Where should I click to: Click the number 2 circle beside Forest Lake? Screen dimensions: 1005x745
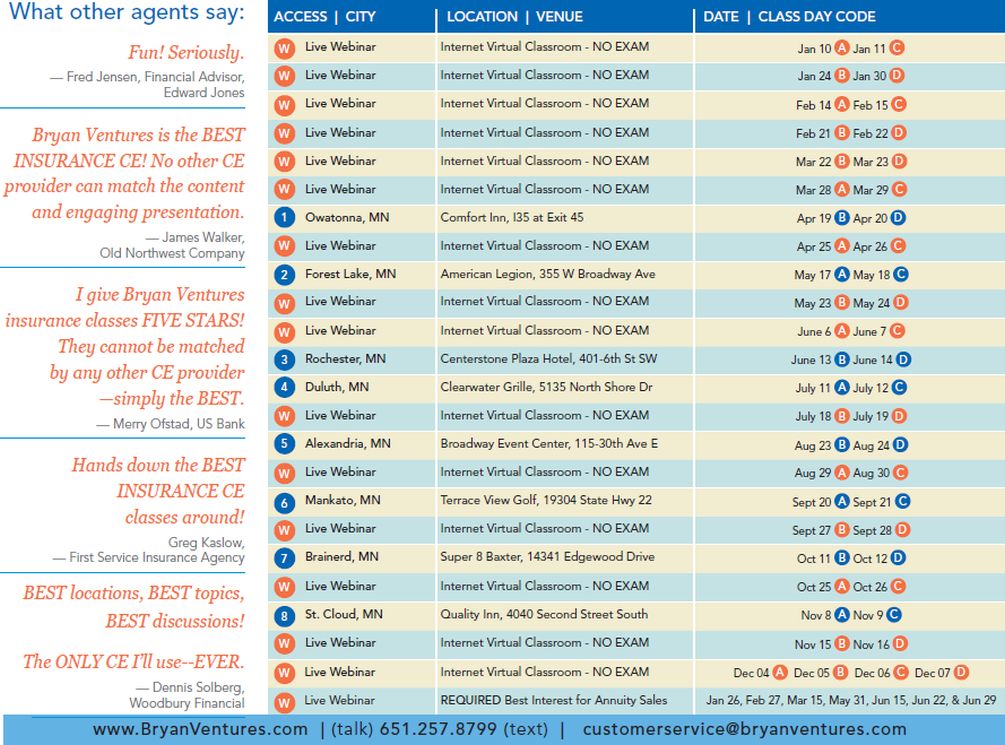pos(284,275)
